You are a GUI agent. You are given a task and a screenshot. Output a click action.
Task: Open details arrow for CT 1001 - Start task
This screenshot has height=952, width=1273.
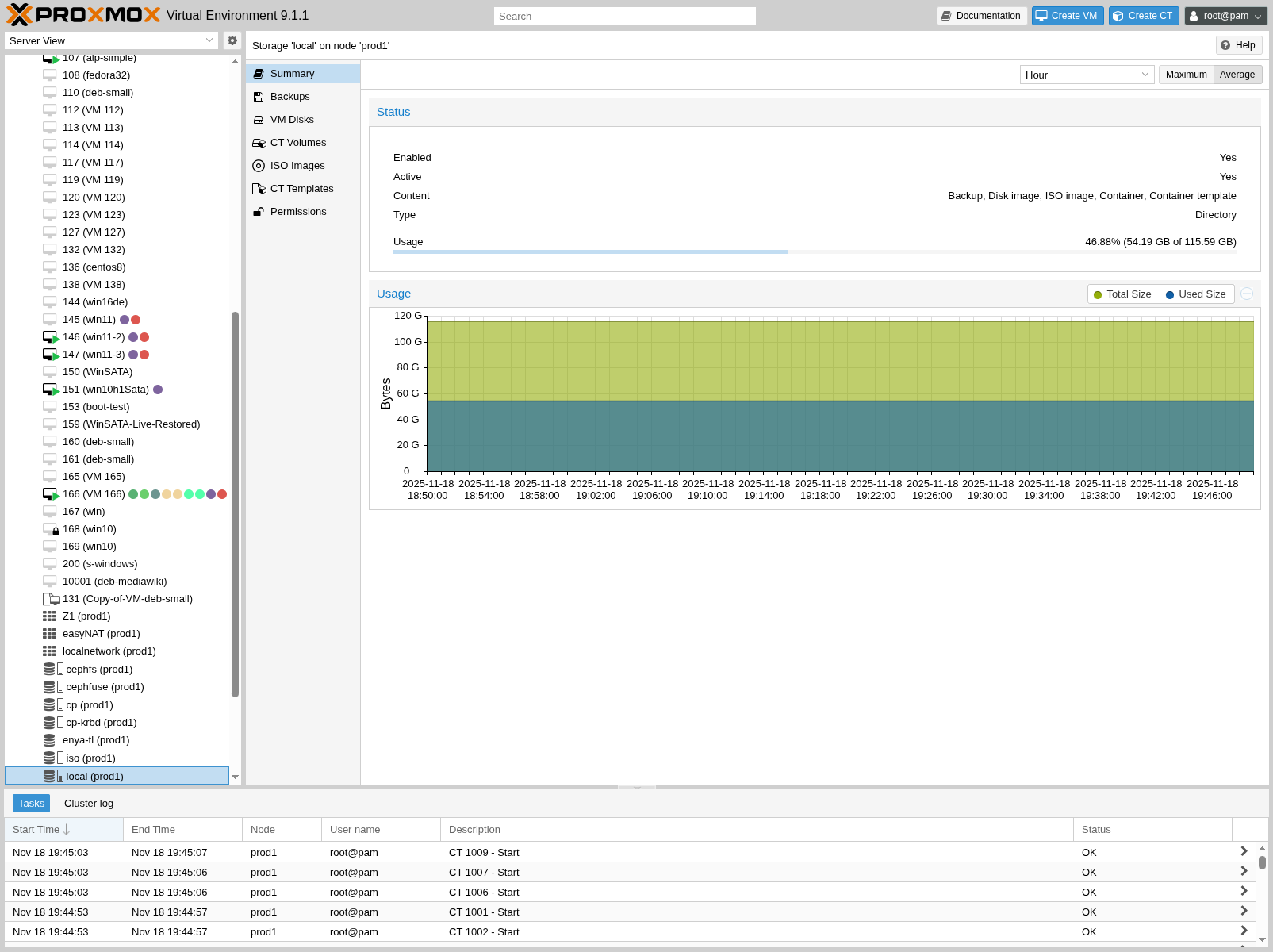tap(1244, 911)
